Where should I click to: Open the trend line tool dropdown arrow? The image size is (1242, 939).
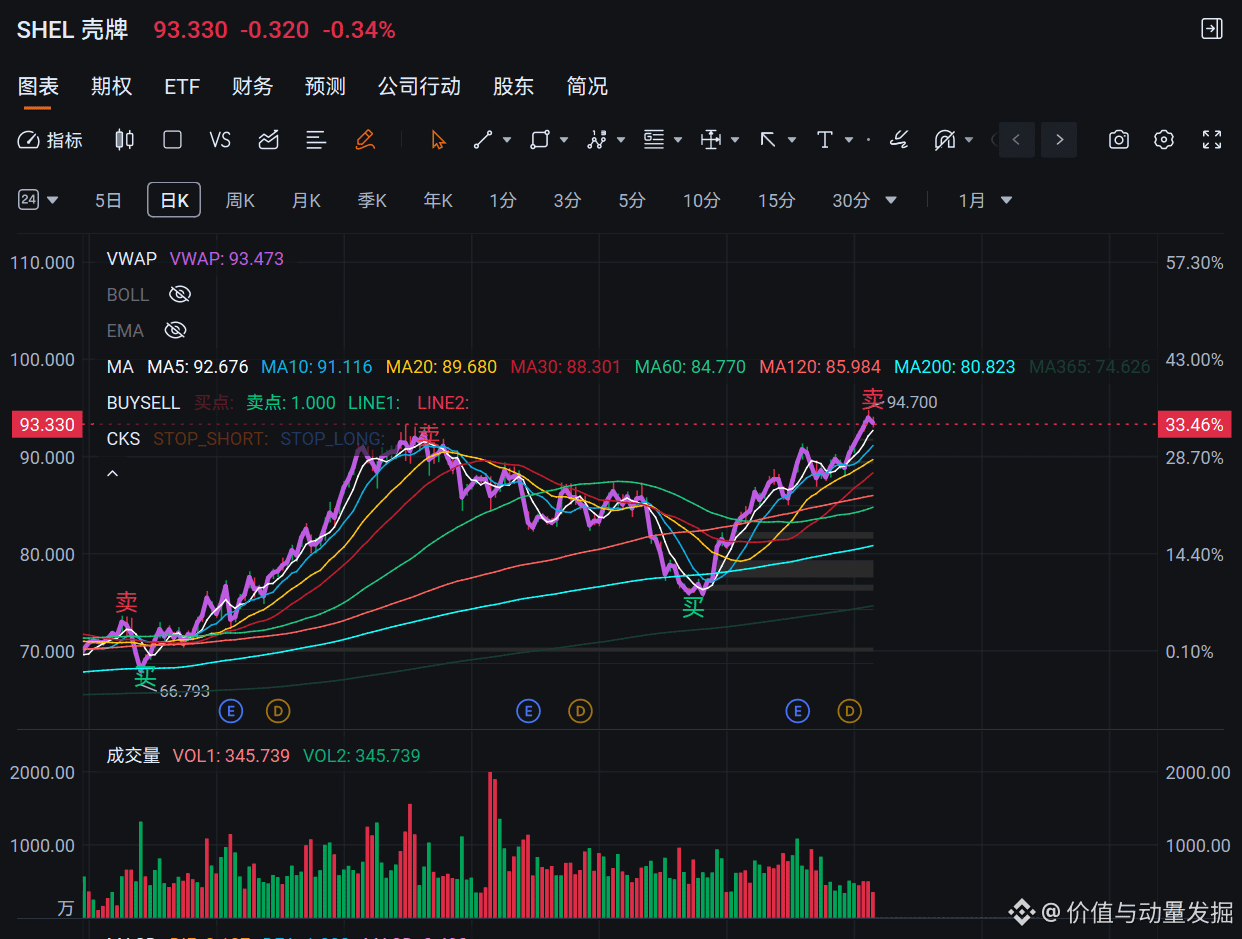click(507, 140)
